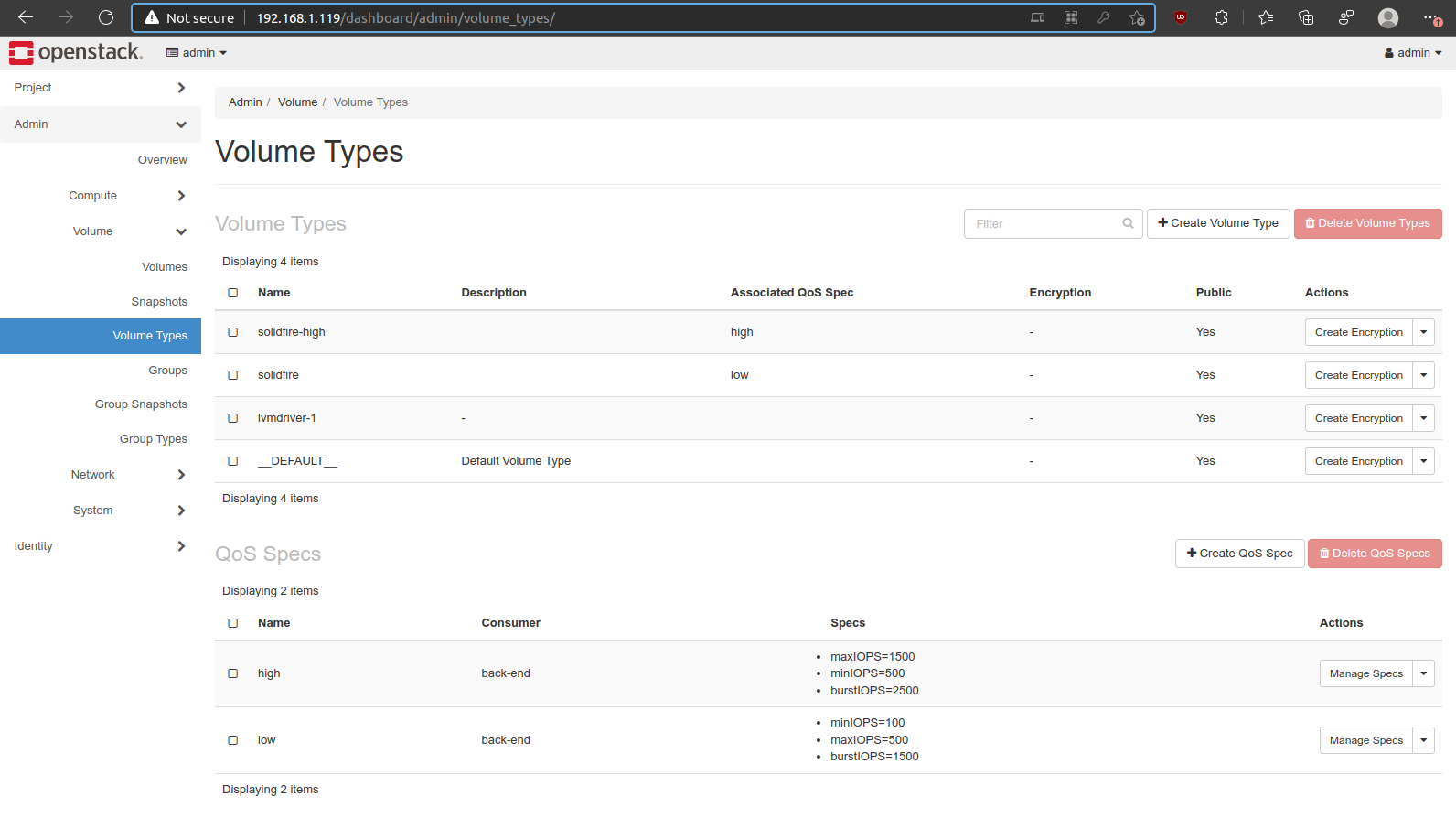Open browser settings and more menu
Viewport: 1456px width, 818px height.
1432,17
